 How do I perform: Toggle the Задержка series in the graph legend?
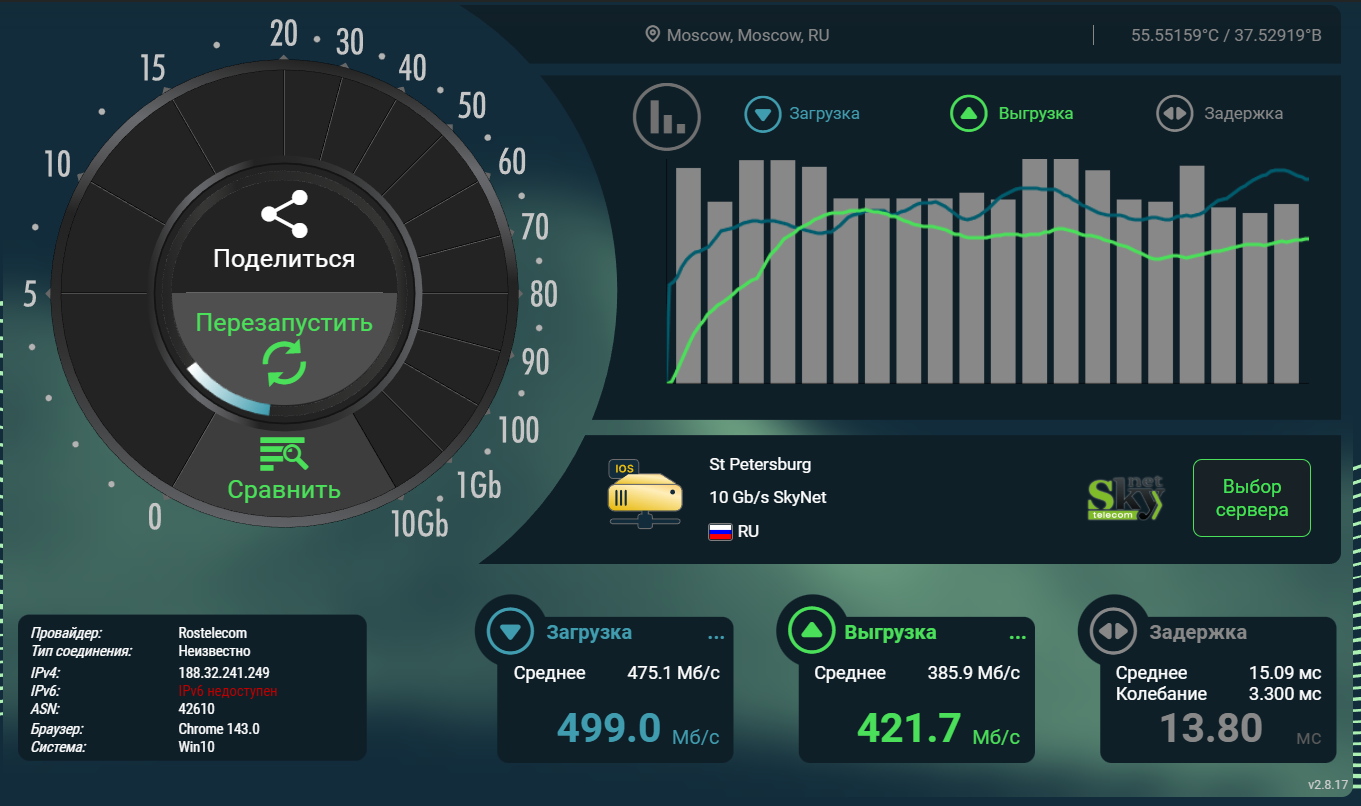coord(1220,114)
